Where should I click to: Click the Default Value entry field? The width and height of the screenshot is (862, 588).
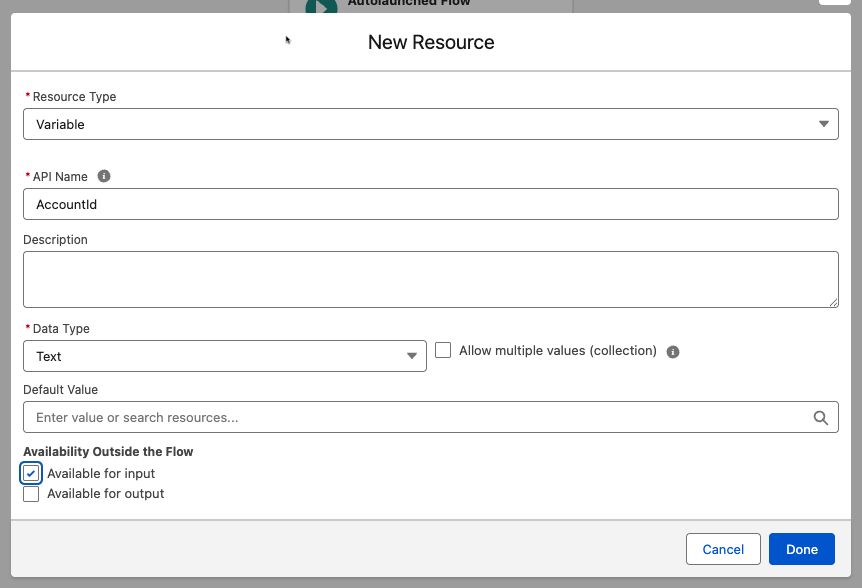[x=400, y=417]
